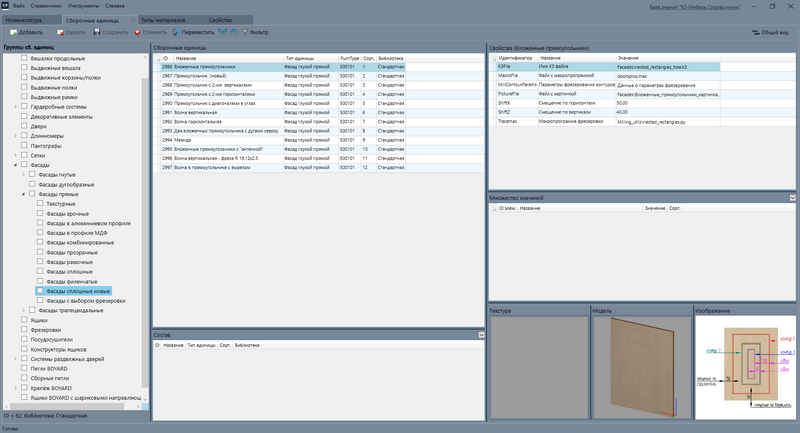Click the nested rectangles Изображение diagram
Image resolution: width=800 pixels, height=433 pixels.
click(745, 367)
